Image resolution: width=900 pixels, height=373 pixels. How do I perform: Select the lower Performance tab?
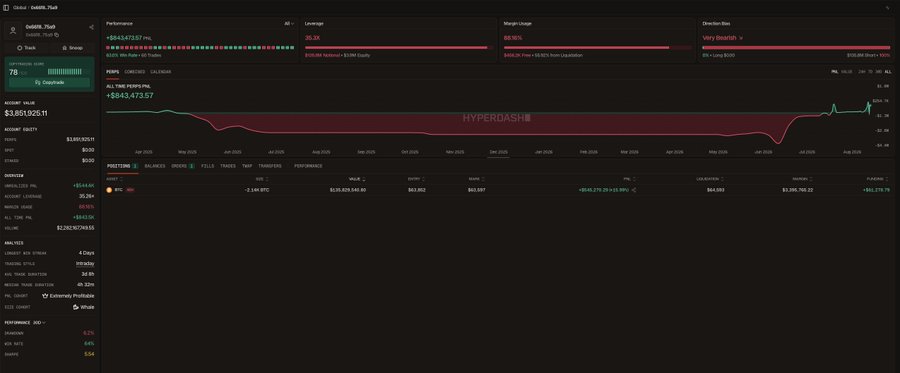point(308,166)
